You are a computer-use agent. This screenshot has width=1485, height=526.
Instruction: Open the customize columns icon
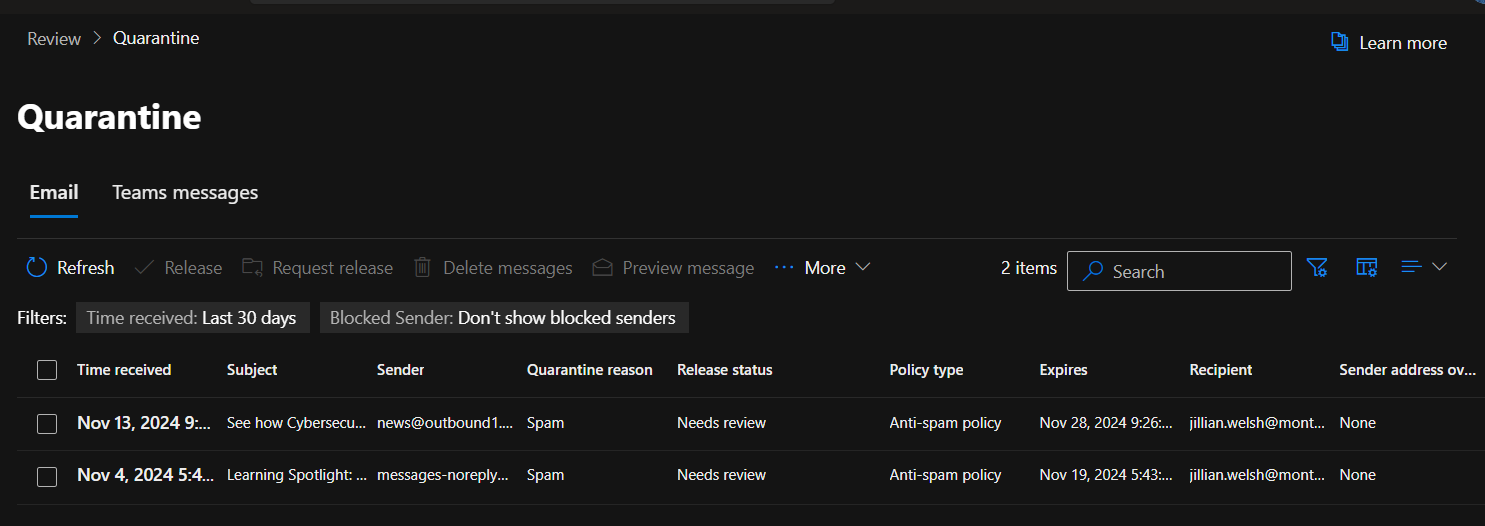point(1366,268)
